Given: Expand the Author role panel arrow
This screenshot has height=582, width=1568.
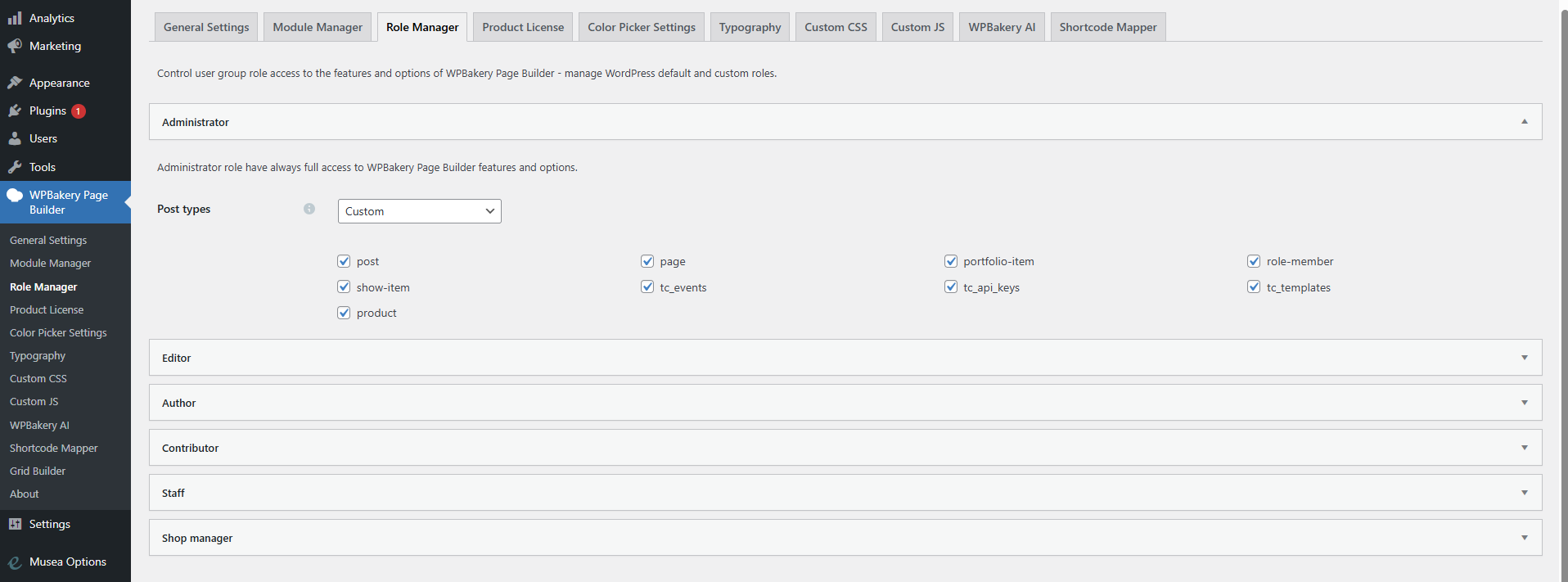Looking at the screenshot, I should [1525, 403].
